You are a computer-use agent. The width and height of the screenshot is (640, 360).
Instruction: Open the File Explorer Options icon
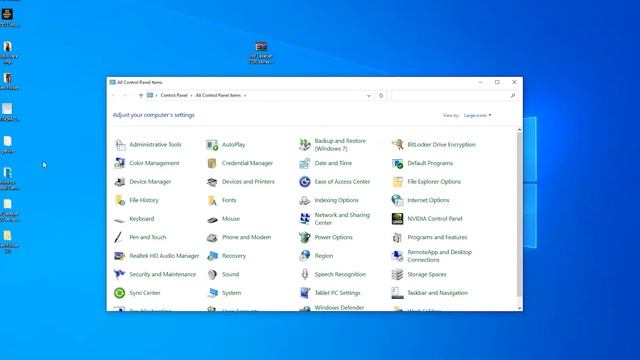[x=398, y=182]
